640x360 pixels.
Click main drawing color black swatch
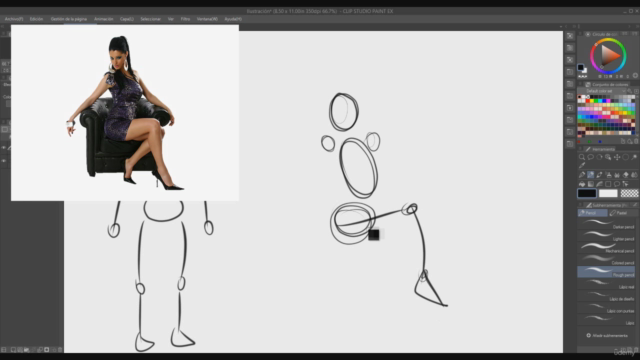587,193
